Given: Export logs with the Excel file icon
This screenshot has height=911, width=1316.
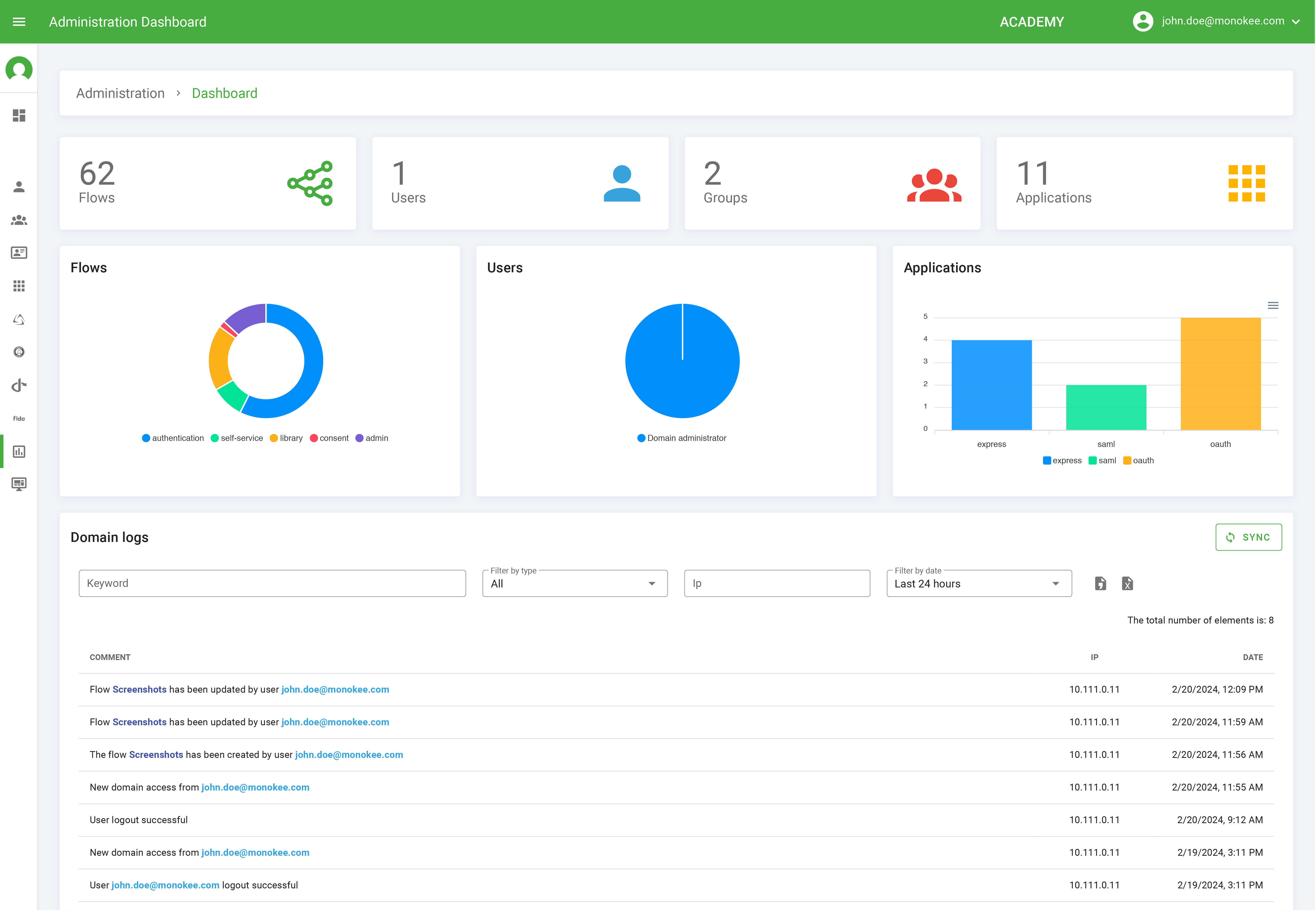Looking at the screenshot, I should click(x=1127, y=583).
